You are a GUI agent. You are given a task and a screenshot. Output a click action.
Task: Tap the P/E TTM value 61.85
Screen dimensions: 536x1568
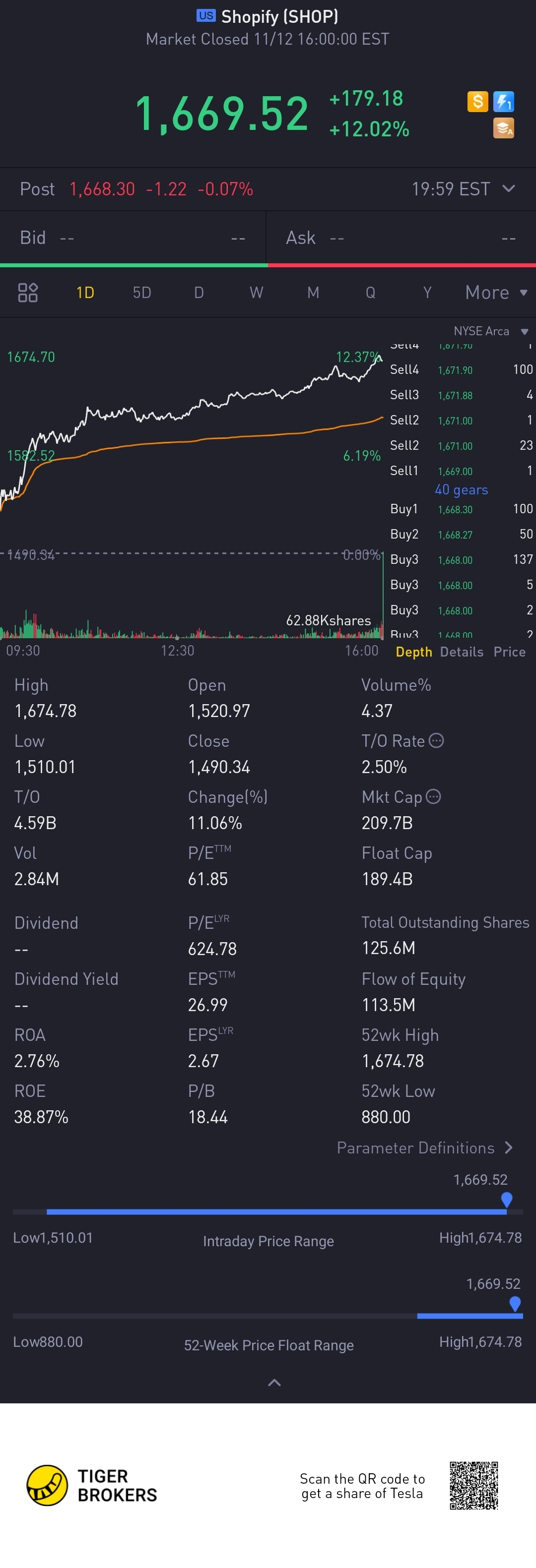click(x=207, y=879)
